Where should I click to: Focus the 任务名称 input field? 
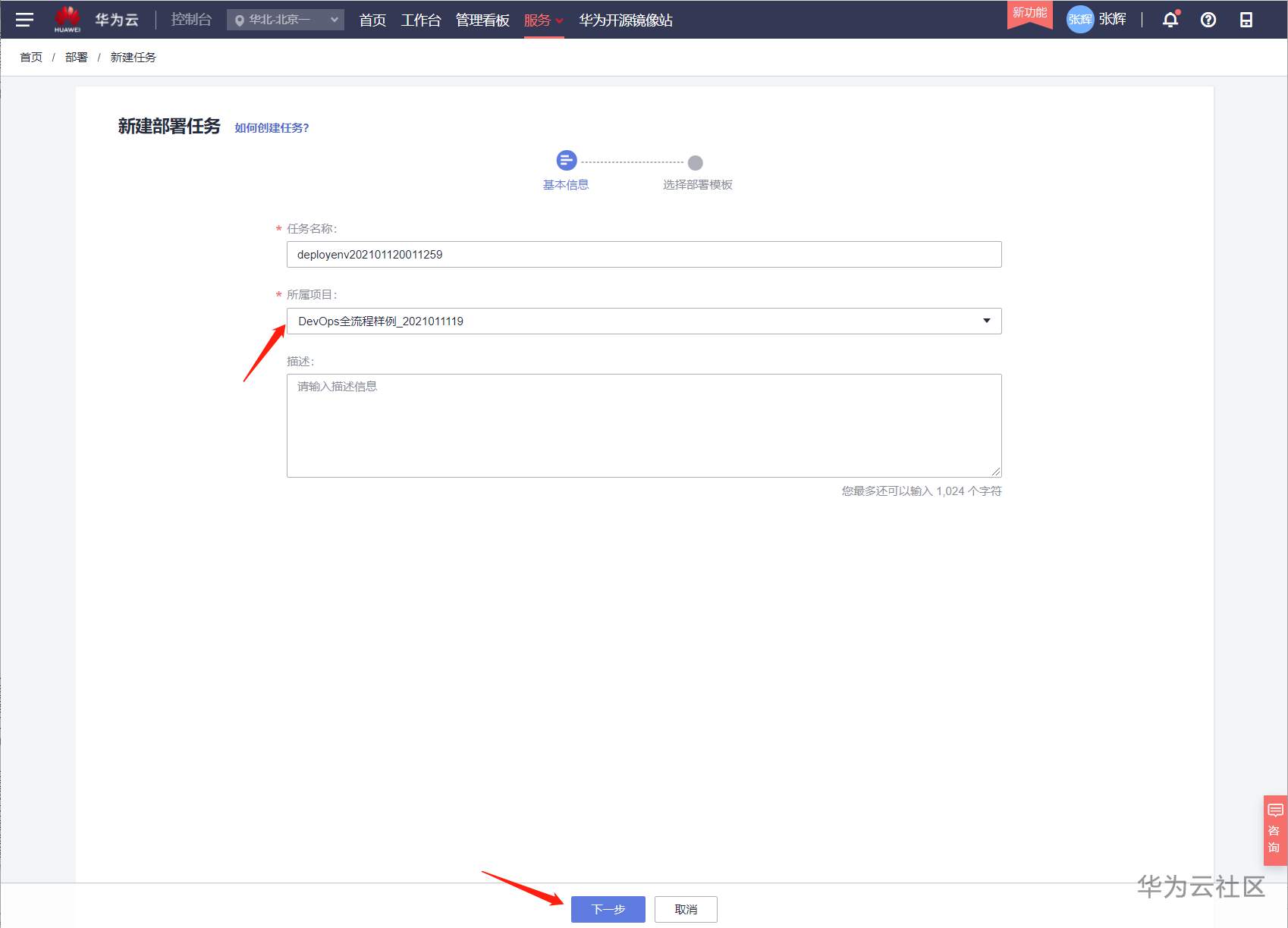point(644,255)
